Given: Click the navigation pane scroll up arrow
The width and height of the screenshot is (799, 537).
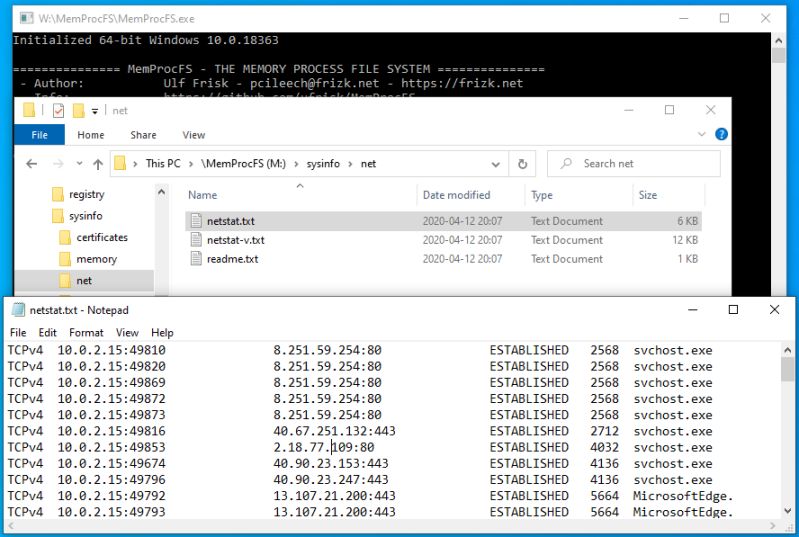Looking at the screenshot, I should [x=162, y=192].
